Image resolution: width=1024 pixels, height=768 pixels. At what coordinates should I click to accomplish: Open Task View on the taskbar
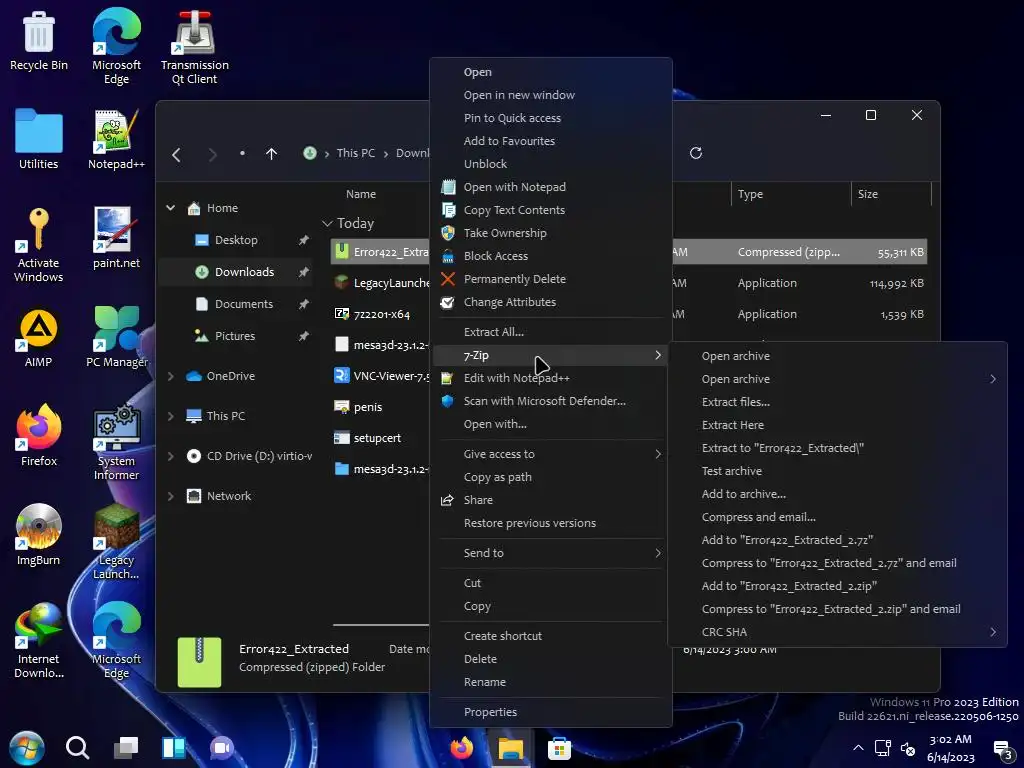[x=125, y=748]
